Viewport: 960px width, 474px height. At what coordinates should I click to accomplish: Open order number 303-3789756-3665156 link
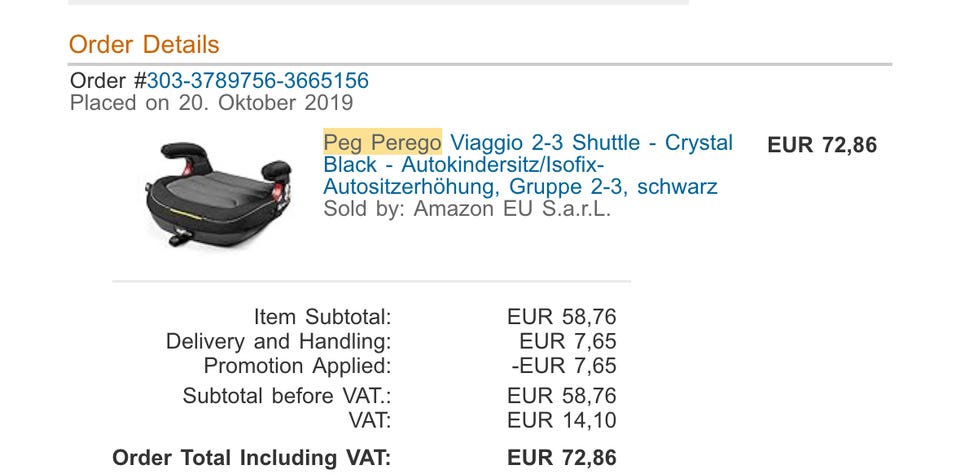(x=258, y=81)
